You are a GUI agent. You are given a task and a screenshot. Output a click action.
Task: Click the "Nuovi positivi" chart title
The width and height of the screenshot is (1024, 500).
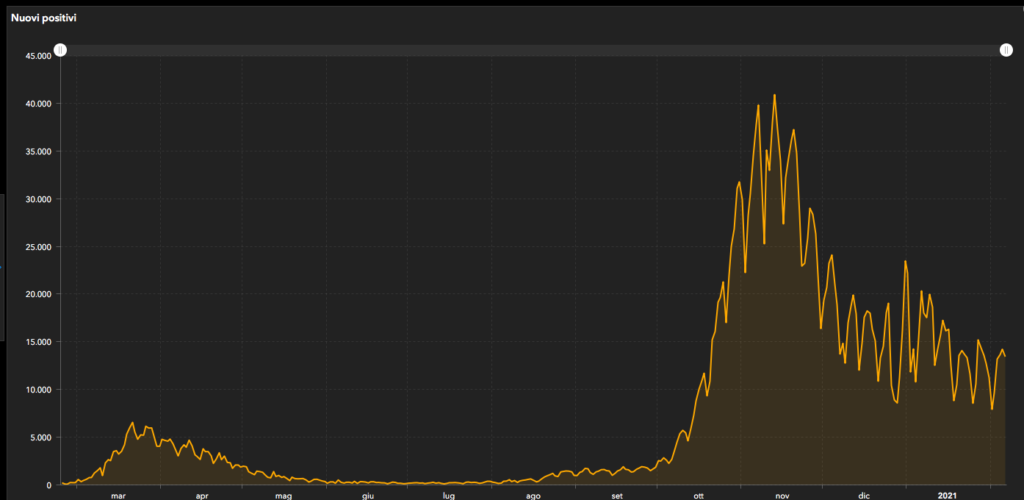tap(44, 18)
